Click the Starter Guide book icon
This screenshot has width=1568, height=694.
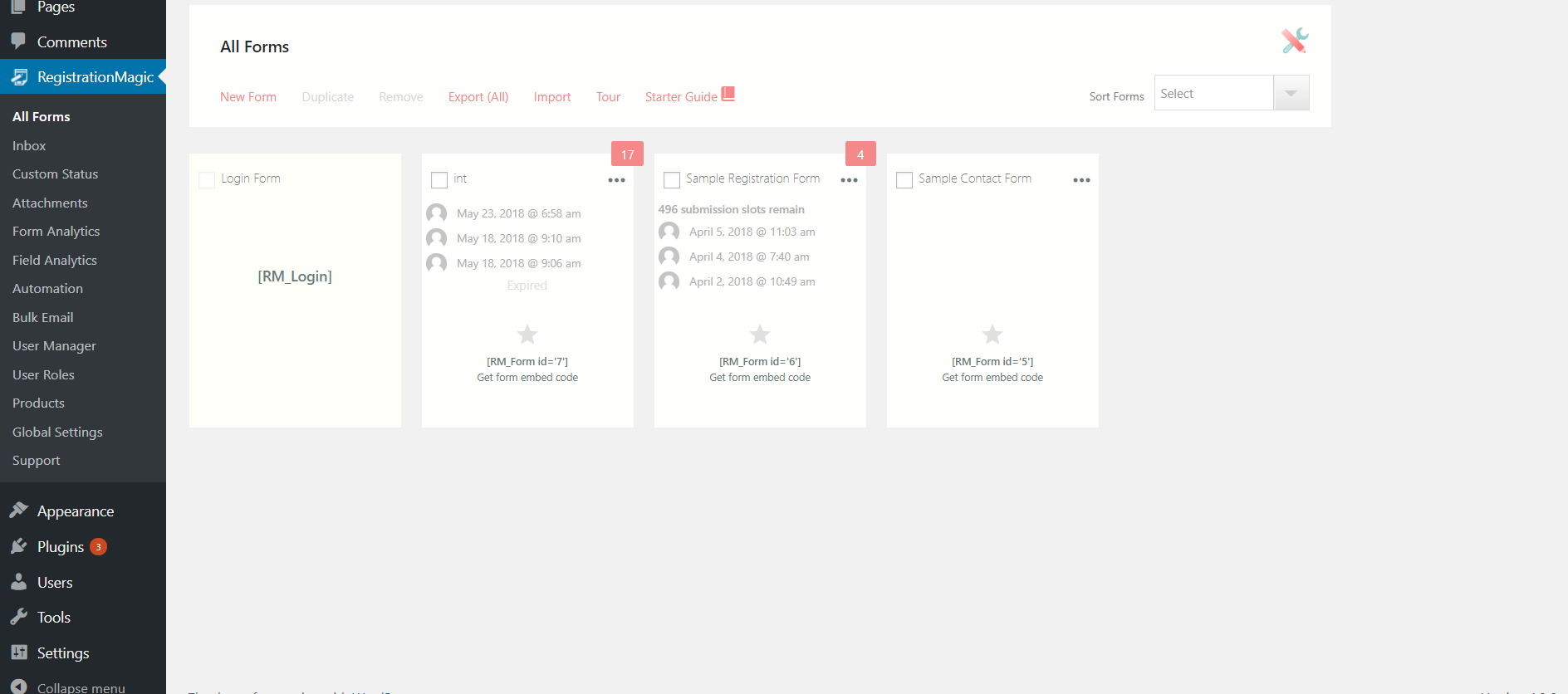tap(728, 94)
